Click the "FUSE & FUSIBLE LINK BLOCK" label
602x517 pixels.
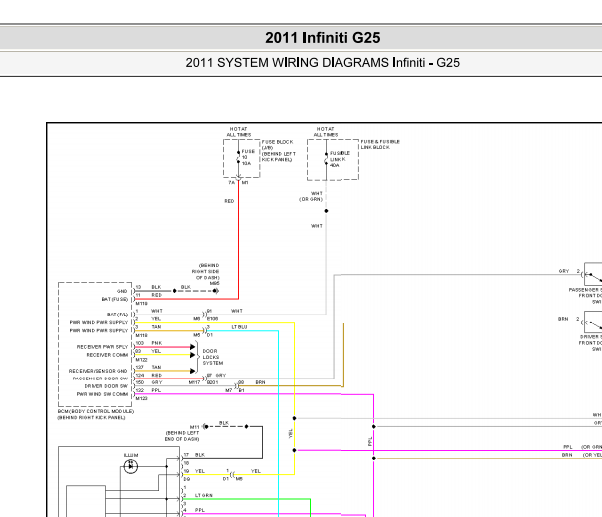pos(380,144)
